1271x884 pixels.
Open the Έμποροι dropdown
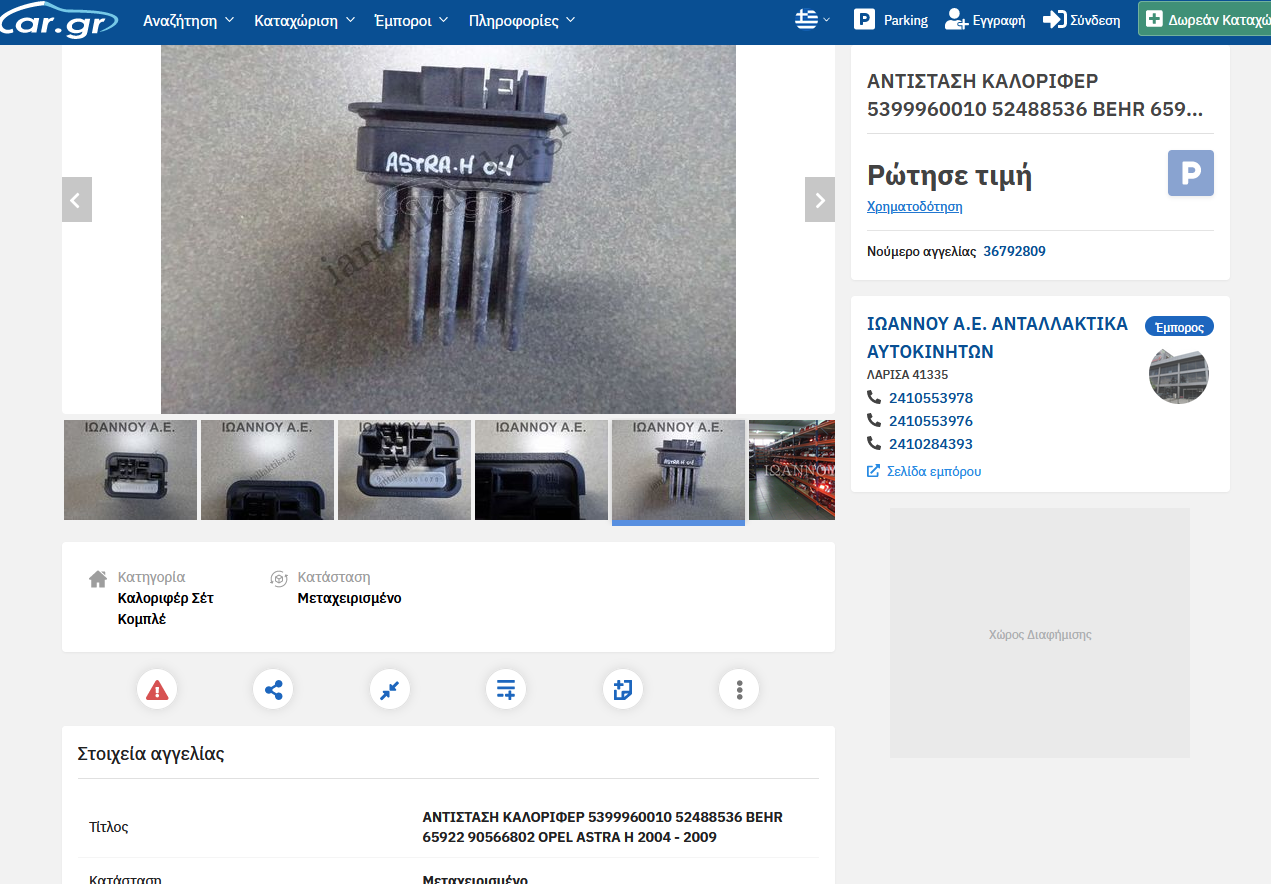tap(411, 20)
